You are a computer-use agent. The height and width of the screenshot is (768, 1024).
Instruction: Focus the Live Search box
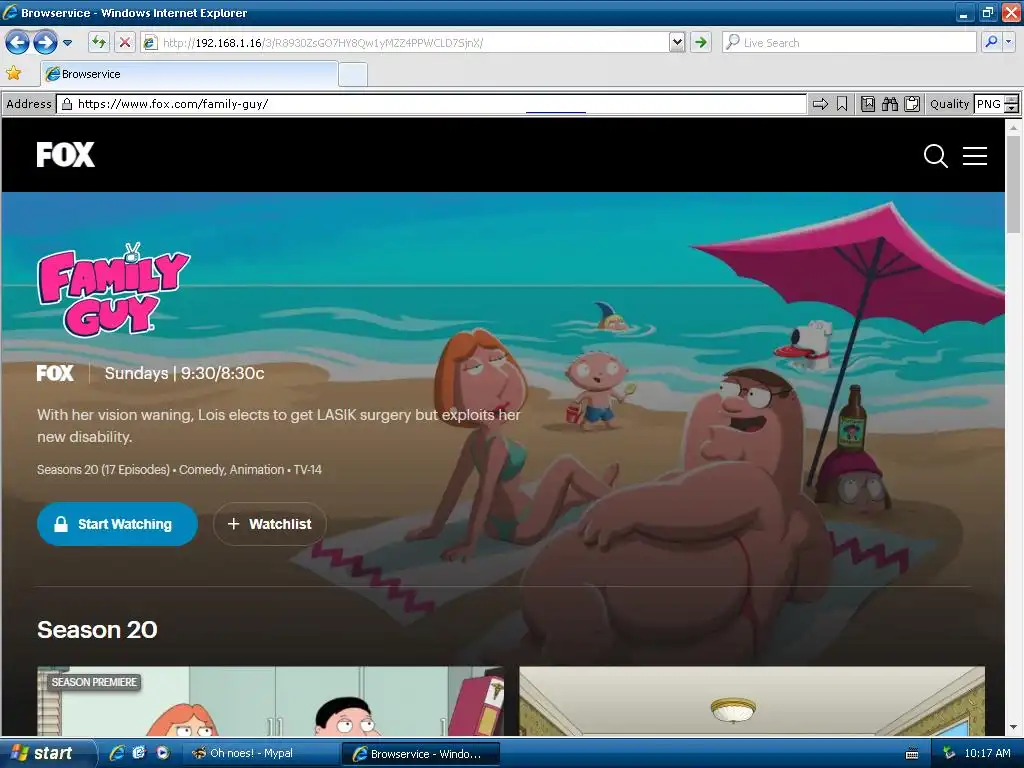[x=849, y=43]
